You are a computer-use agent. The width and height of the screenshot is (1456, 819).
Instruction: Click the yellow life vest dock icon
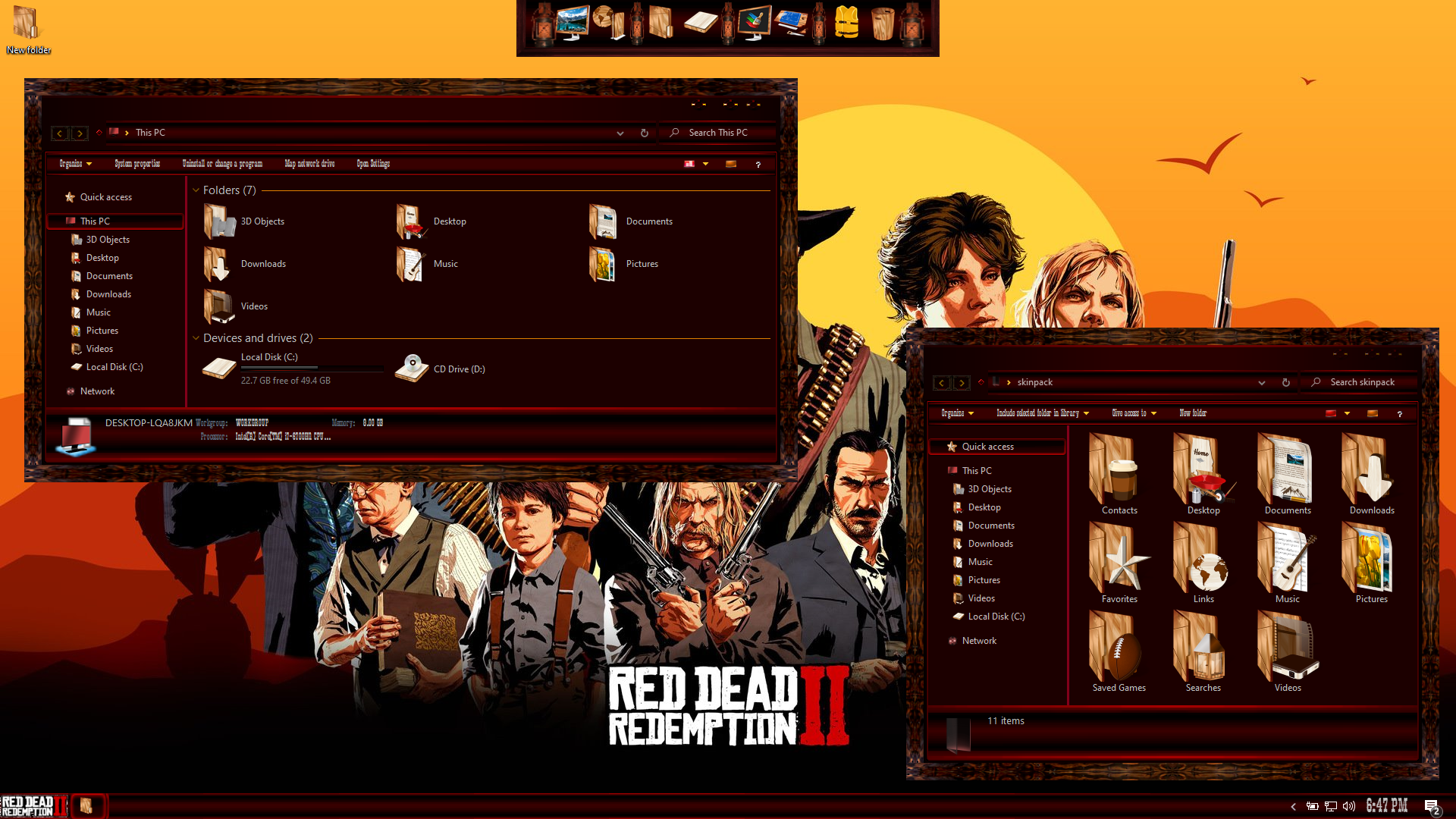(x=846, y=23)
